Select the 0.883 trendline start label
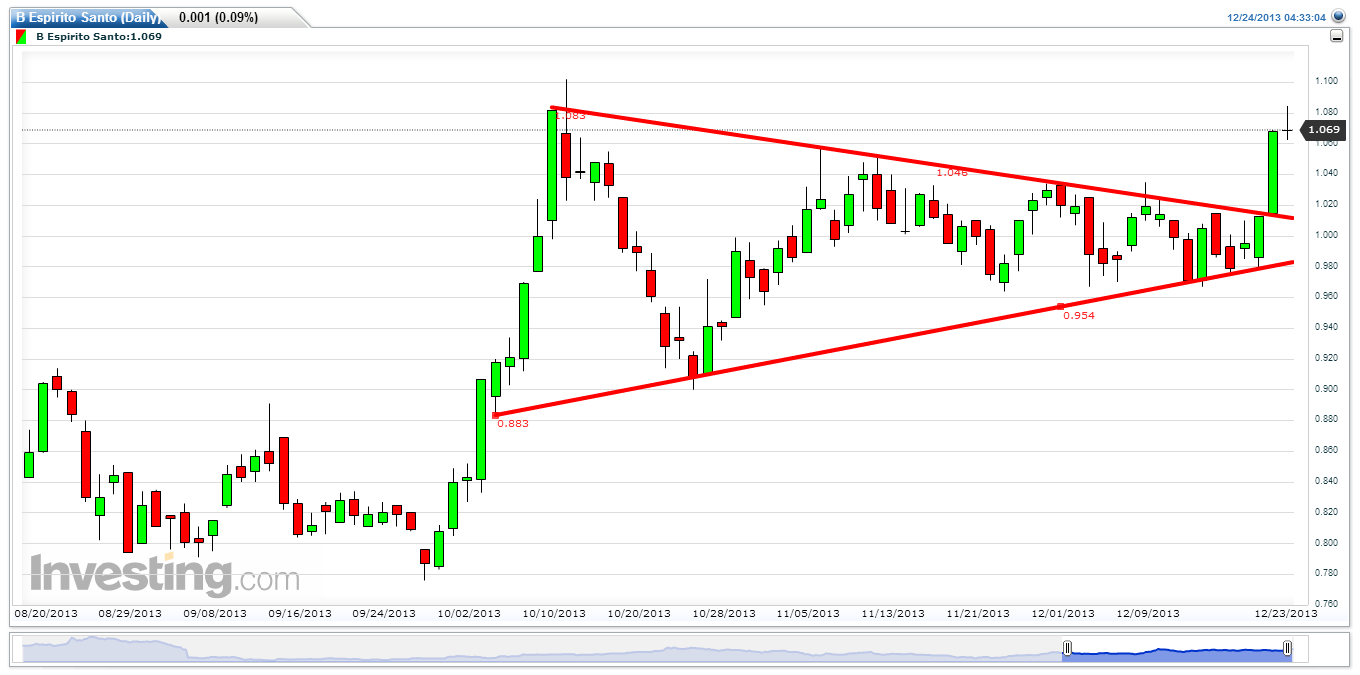Viewport: 1360px width, 675px height. point(512,423)
